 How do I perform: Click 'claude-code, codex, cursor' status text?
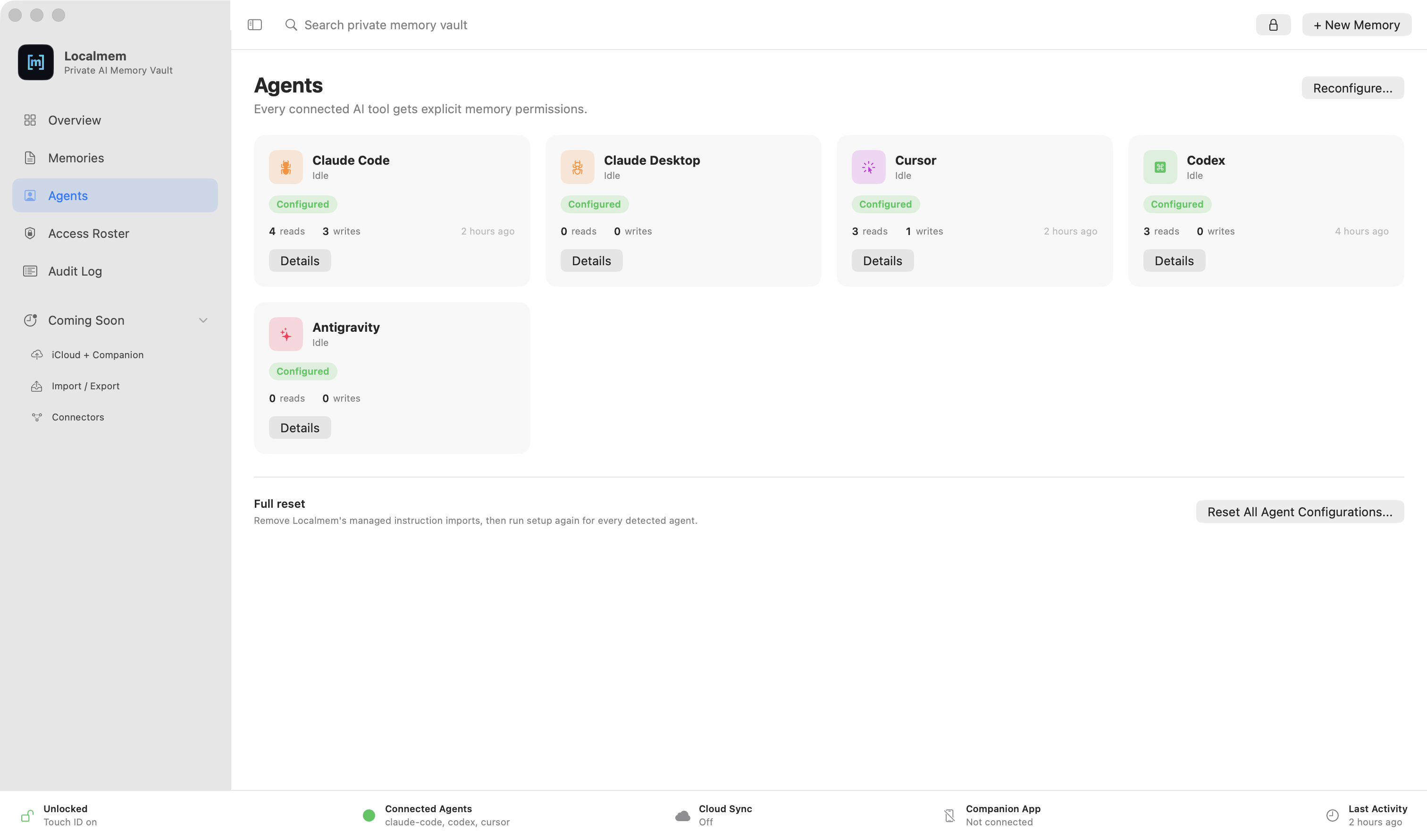pos(447,822)
